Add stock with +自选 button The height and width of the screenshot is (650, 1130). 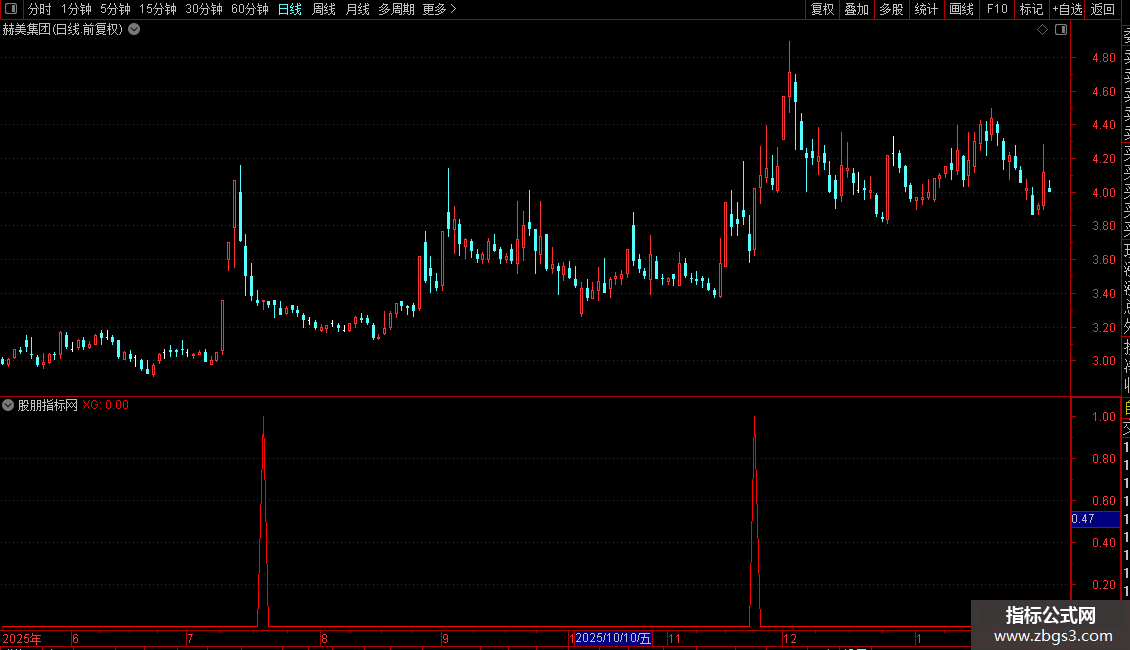click(x=1068, y=9)
